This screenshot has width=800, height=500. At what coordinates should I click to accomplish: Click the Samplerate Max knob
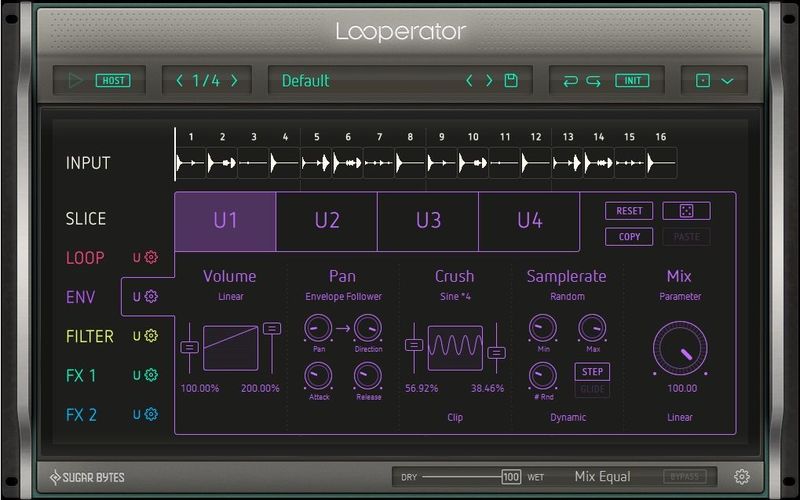click(592, 328)
